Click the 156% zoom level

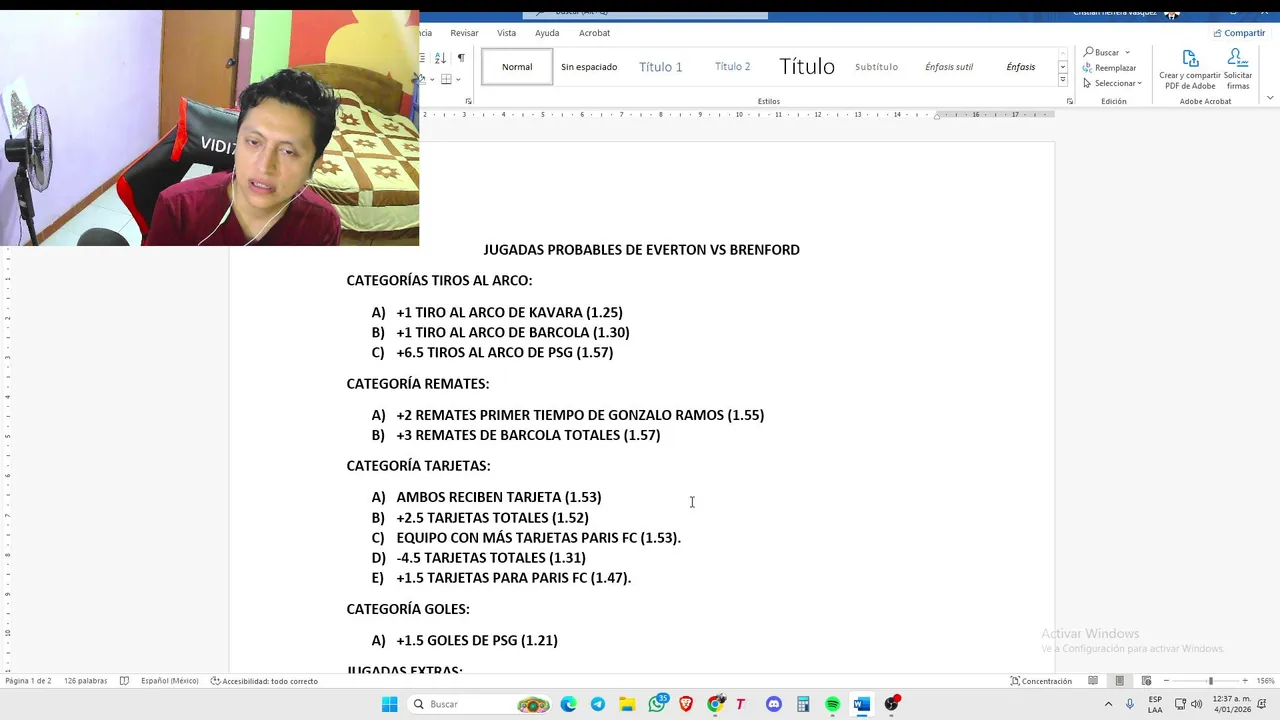click(1266, 681)
